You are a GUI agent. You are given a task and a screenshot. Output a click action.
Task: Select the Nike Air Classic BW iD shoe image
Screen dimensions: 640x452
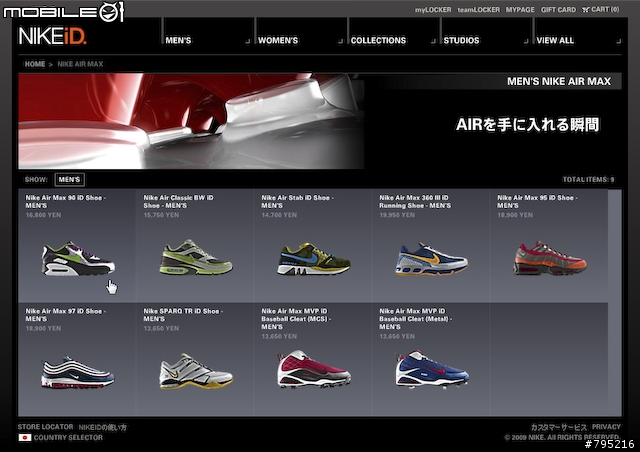click(196, 257)
